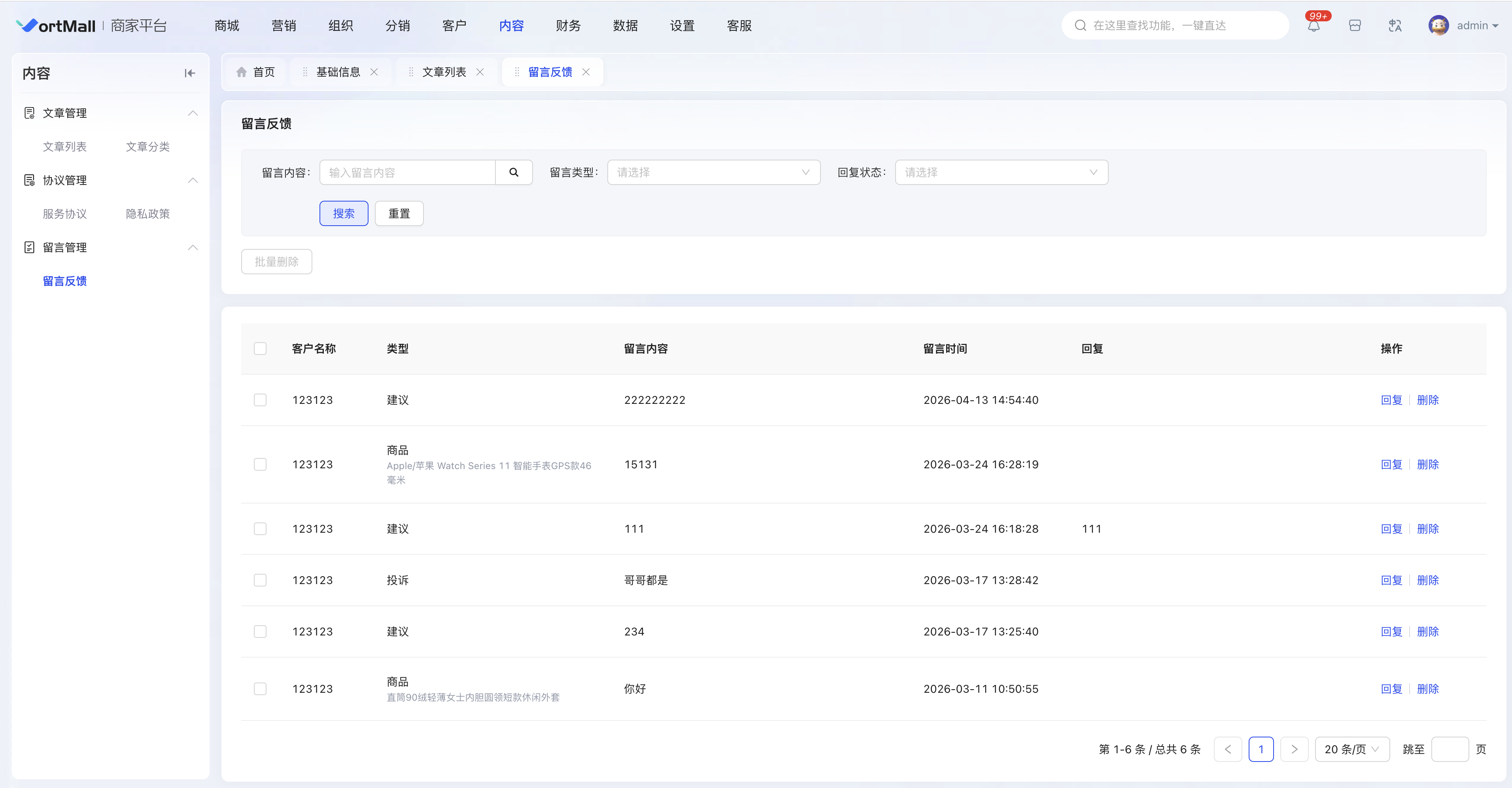1512x788 pixels.
Task: Click the home icon on 首页 tab
Action: pos(241,72)
